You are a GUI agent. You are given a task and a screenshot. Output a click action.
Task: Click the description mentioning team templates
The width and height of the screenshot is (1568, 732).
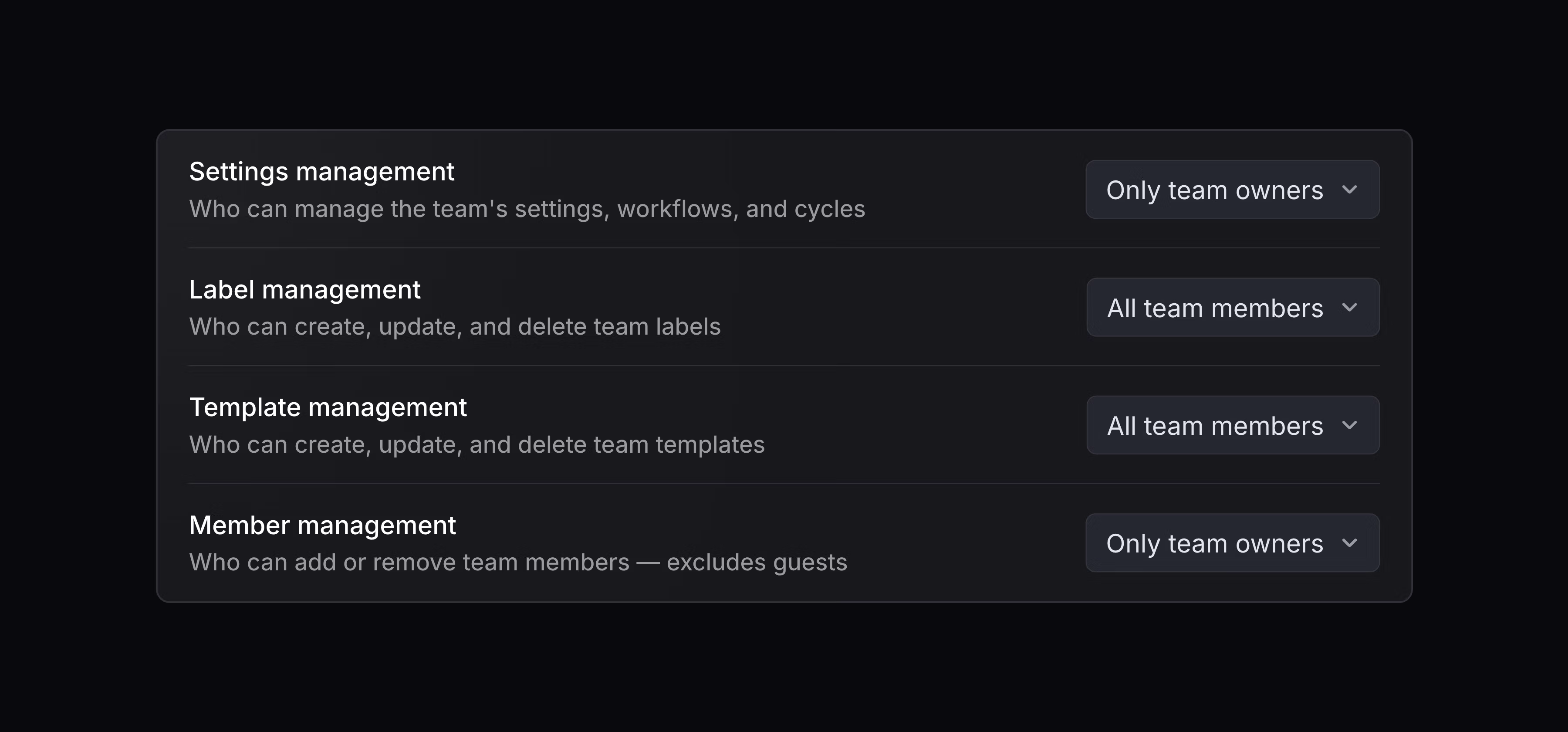[478, 444]
